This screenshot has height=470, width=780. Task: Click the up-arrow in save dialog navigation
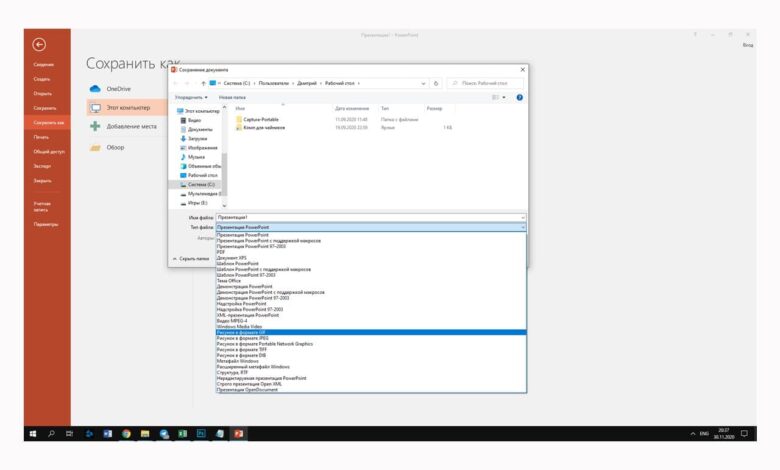click(203, 83)
